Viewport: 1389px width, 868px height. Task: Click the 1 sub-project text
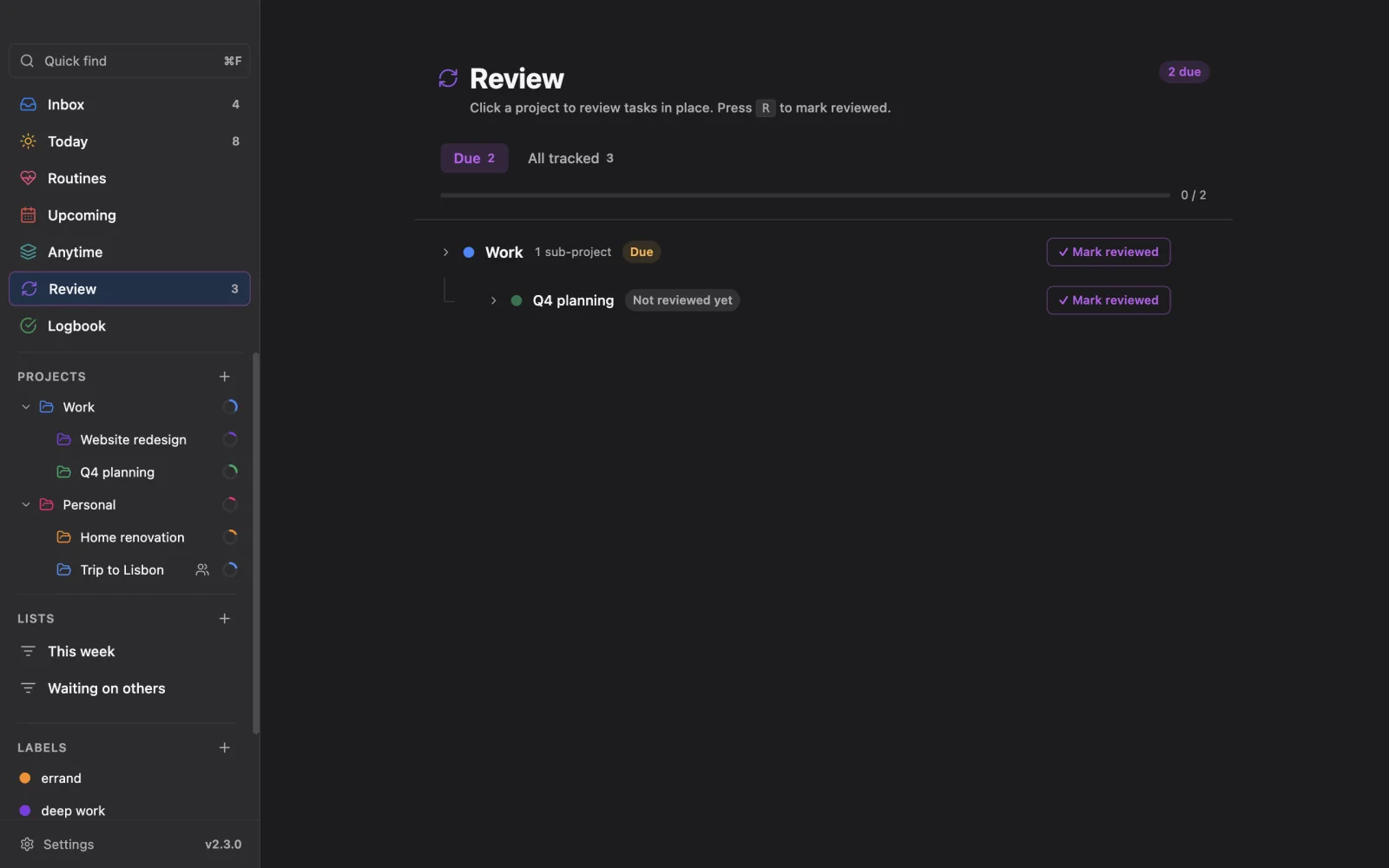[x=573, y=252]
